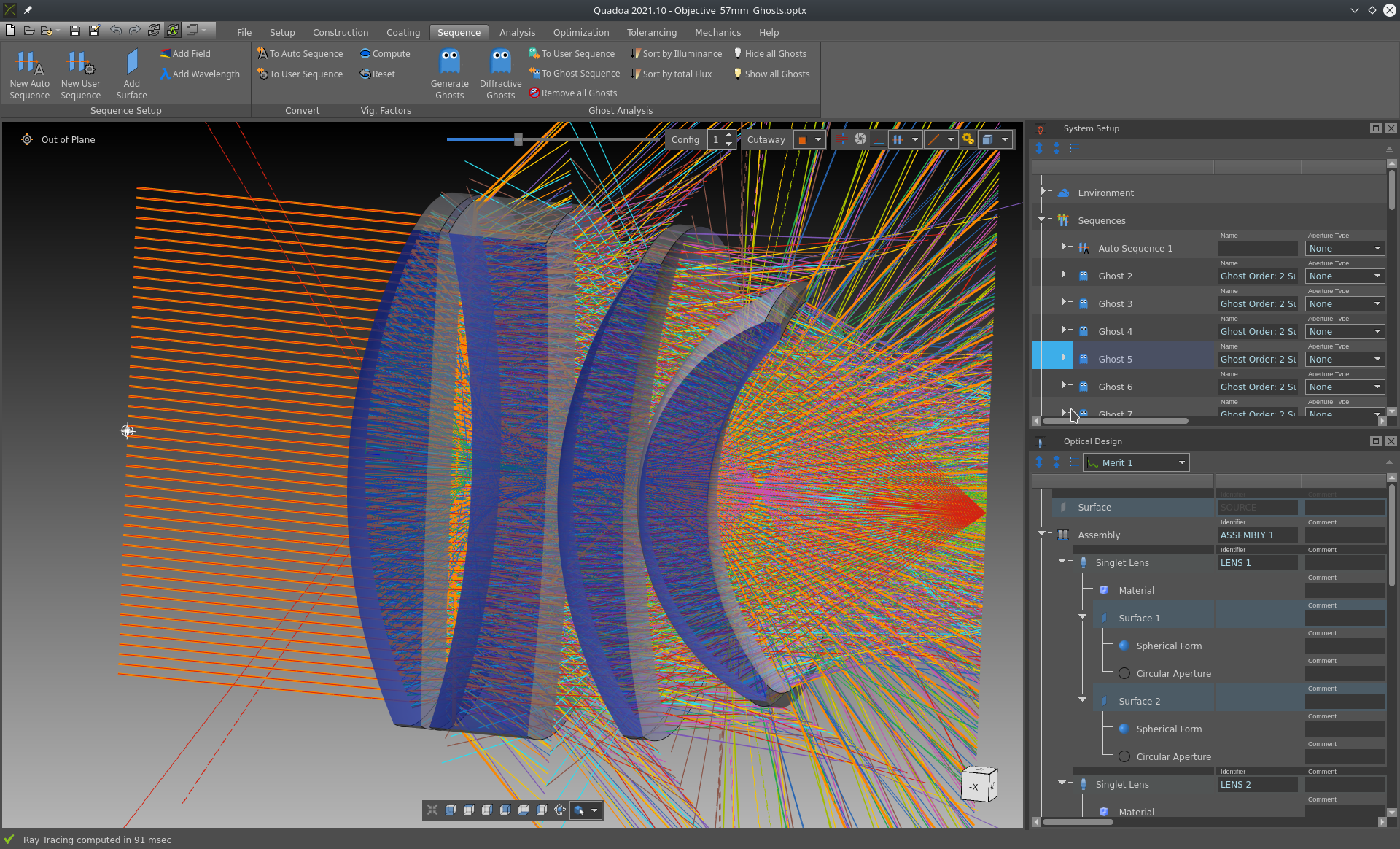Viewport: 1400px width, 849px height.
Task: Toggle the coordinate axes display
Action: (x=879, y=139)
